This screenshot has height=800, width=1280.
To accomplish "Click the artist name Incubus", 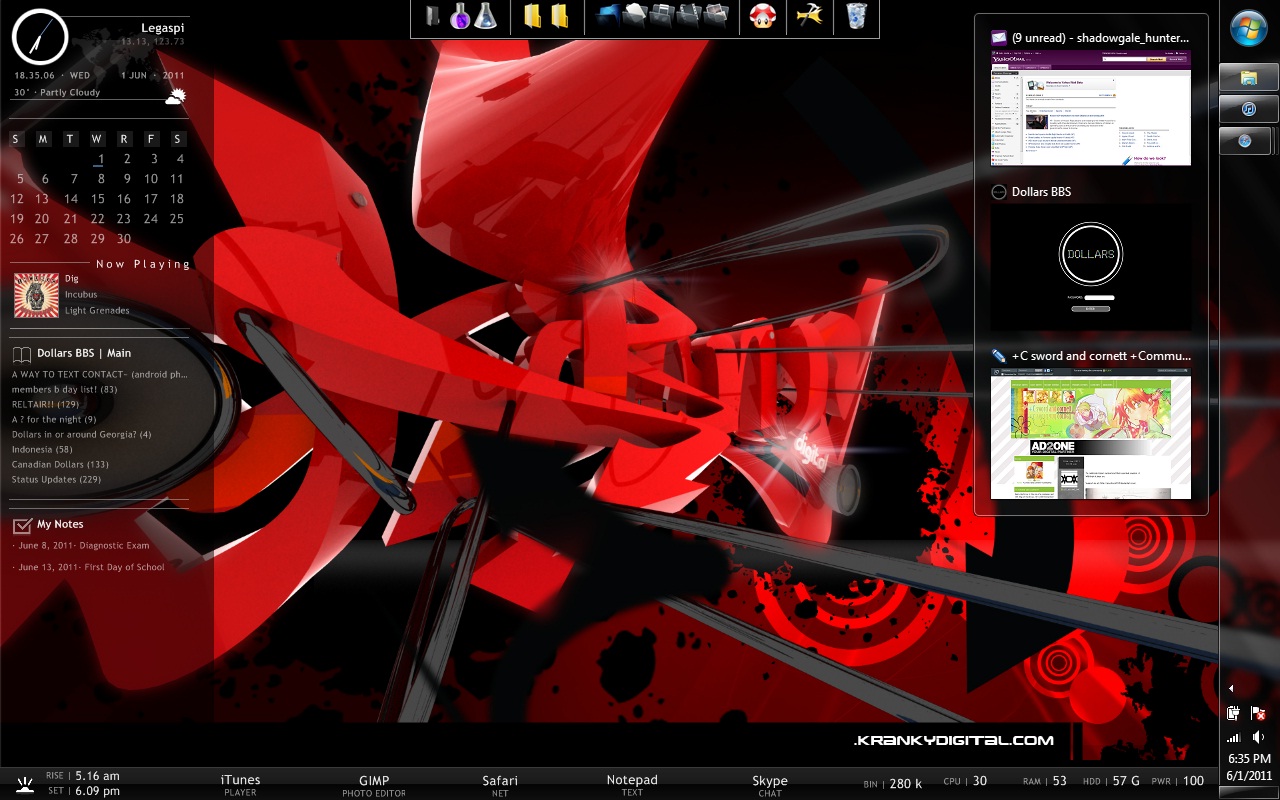I will pos(81,295).
